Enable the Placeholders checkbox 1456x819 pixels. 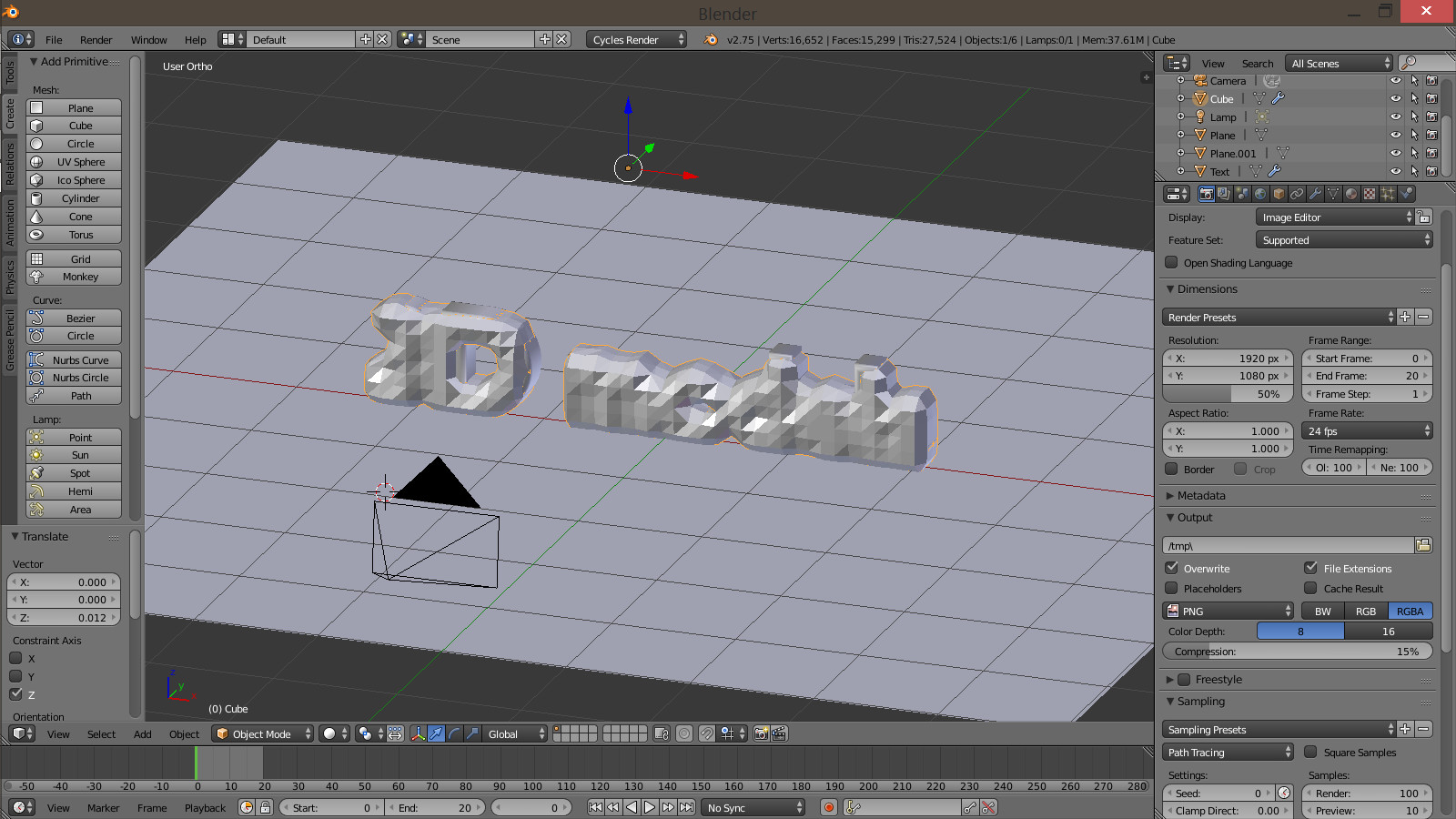1172,588
